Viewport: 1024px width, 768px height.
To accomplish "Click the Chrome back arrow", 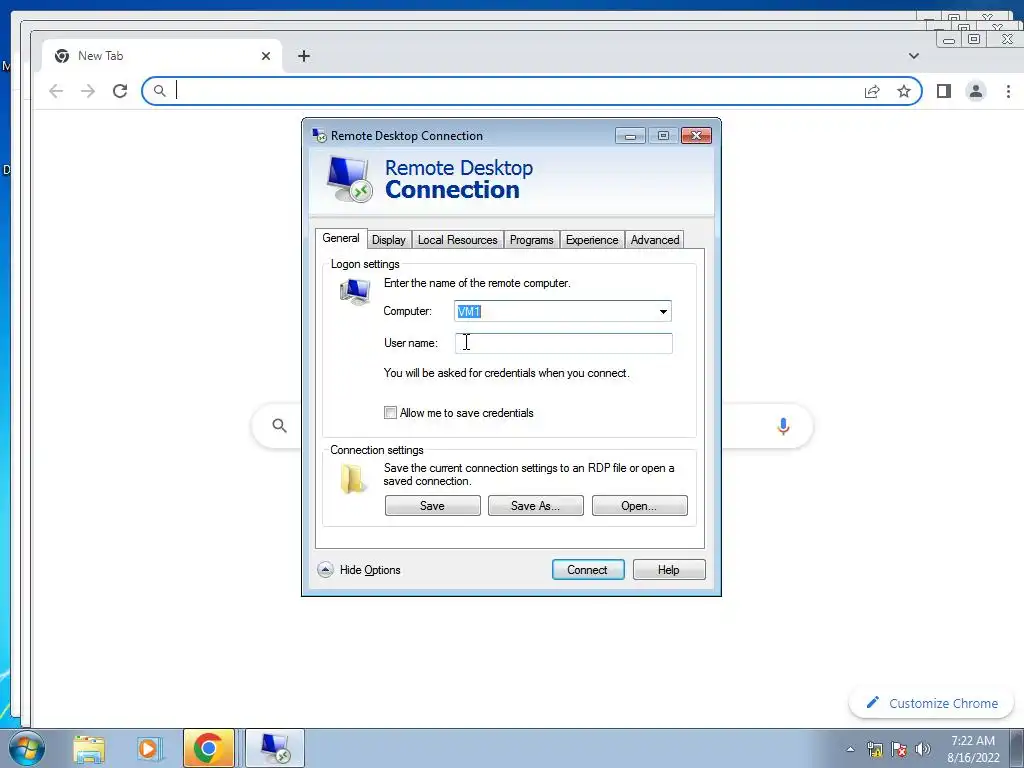I will click(x=56, y=91).
